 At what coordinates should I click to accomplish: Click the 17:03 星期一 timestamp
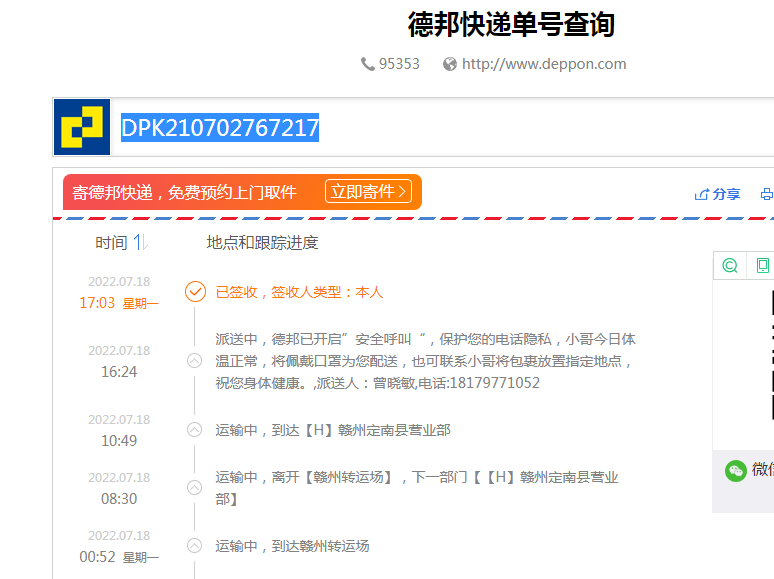point(119,303)
